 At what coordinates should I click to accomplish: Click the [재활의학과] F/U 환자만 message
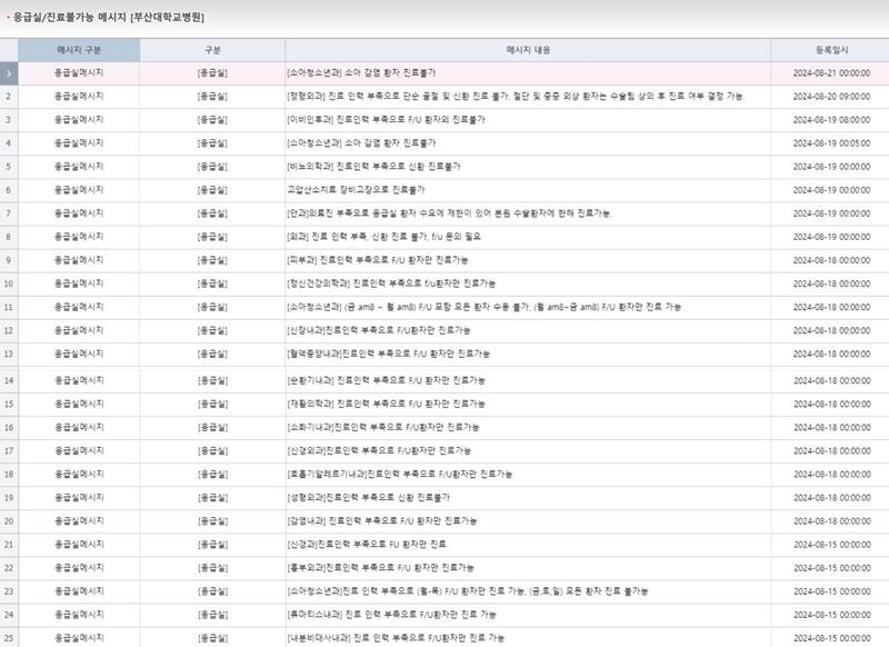(386, 404)
